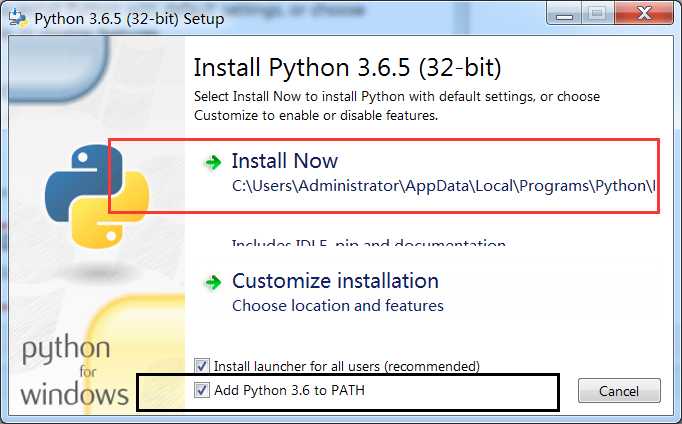Click the 'Install Python 3.6.5 (32-bit)' heading
Screen dimensions: 682x424
347,68
